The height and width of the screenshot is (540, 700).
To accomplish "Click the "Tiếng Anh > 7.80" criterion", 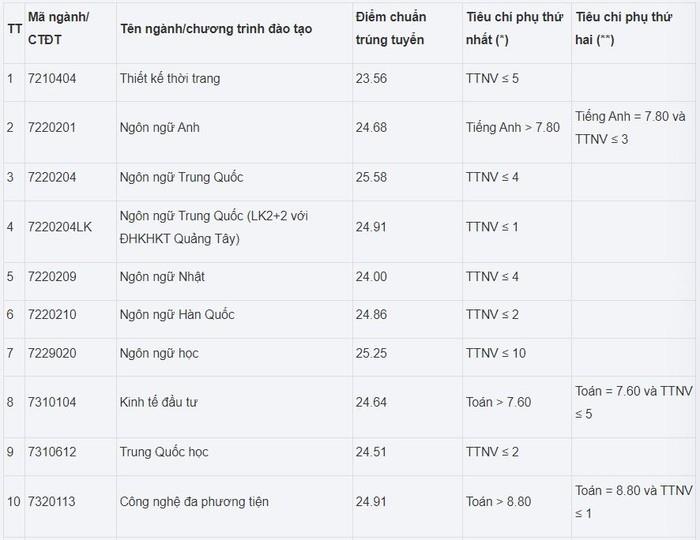I will tap(513, 128).
